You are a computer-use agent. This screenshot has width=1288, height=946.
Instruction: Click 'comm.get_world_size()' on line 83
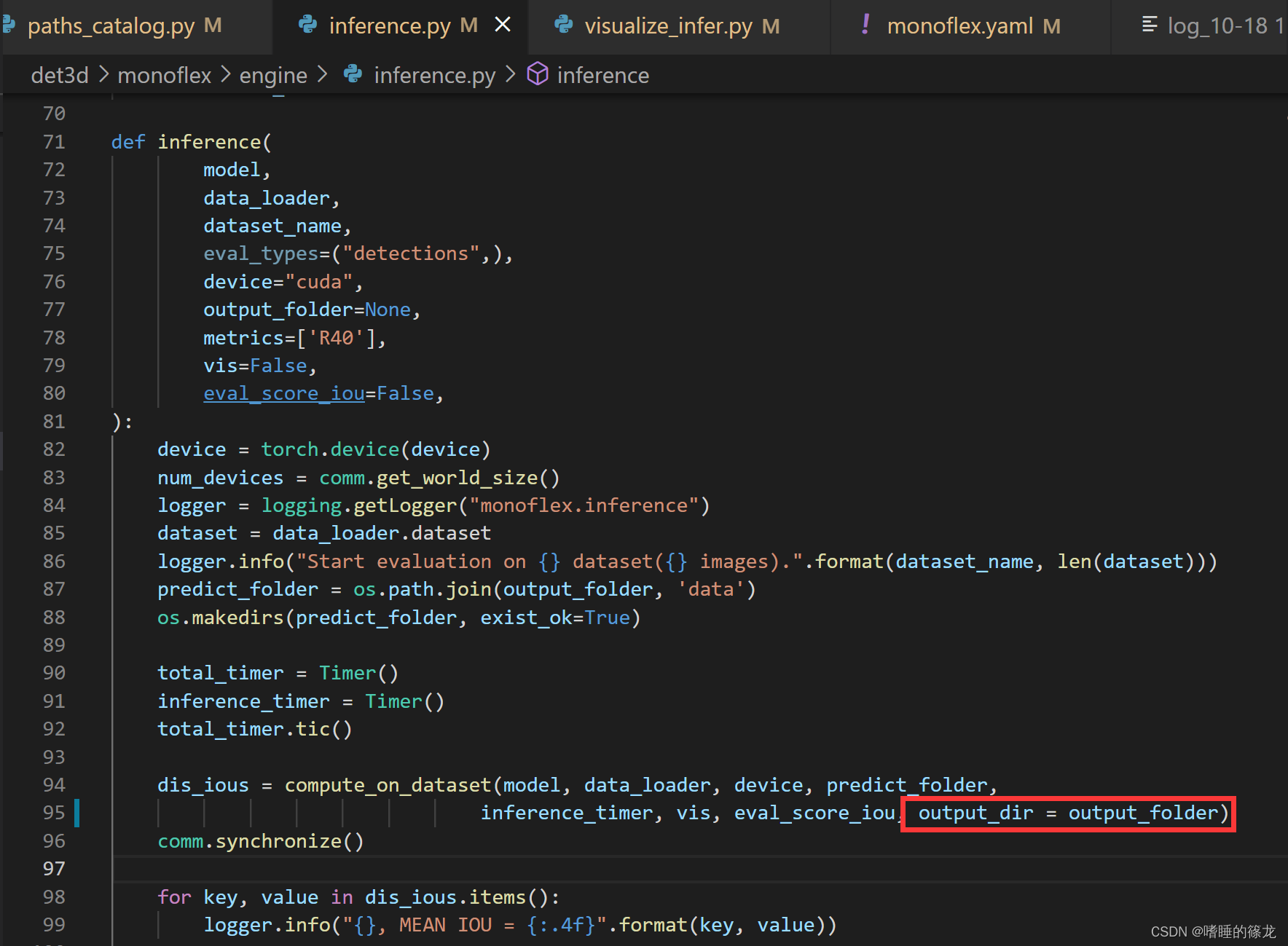pos(439,478)
